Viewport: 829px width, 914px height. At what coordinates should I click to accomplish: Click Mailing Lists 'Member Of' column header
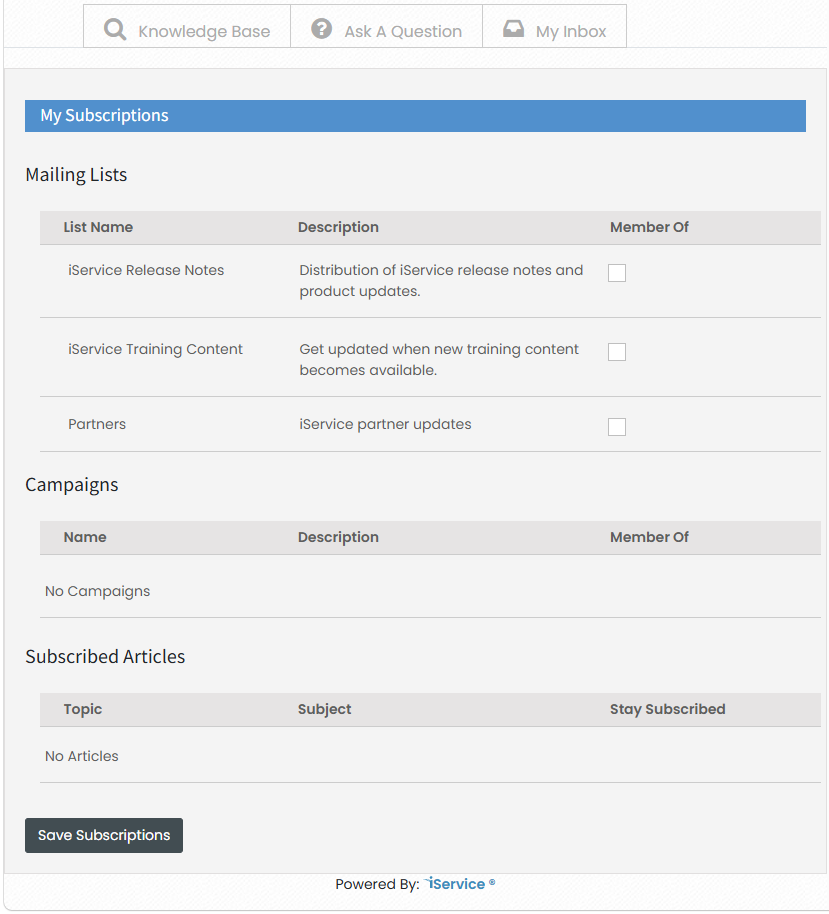[649, 227]
